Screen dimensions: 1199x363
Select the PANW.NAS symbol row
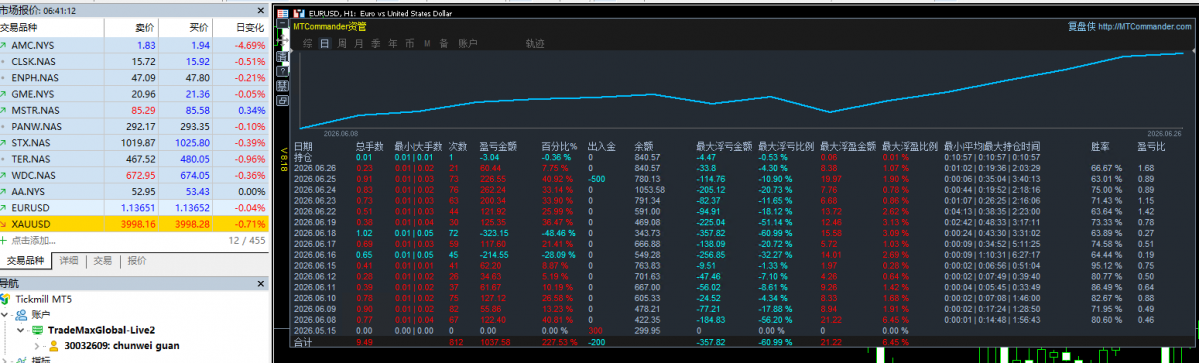click(x=134, y=127)
